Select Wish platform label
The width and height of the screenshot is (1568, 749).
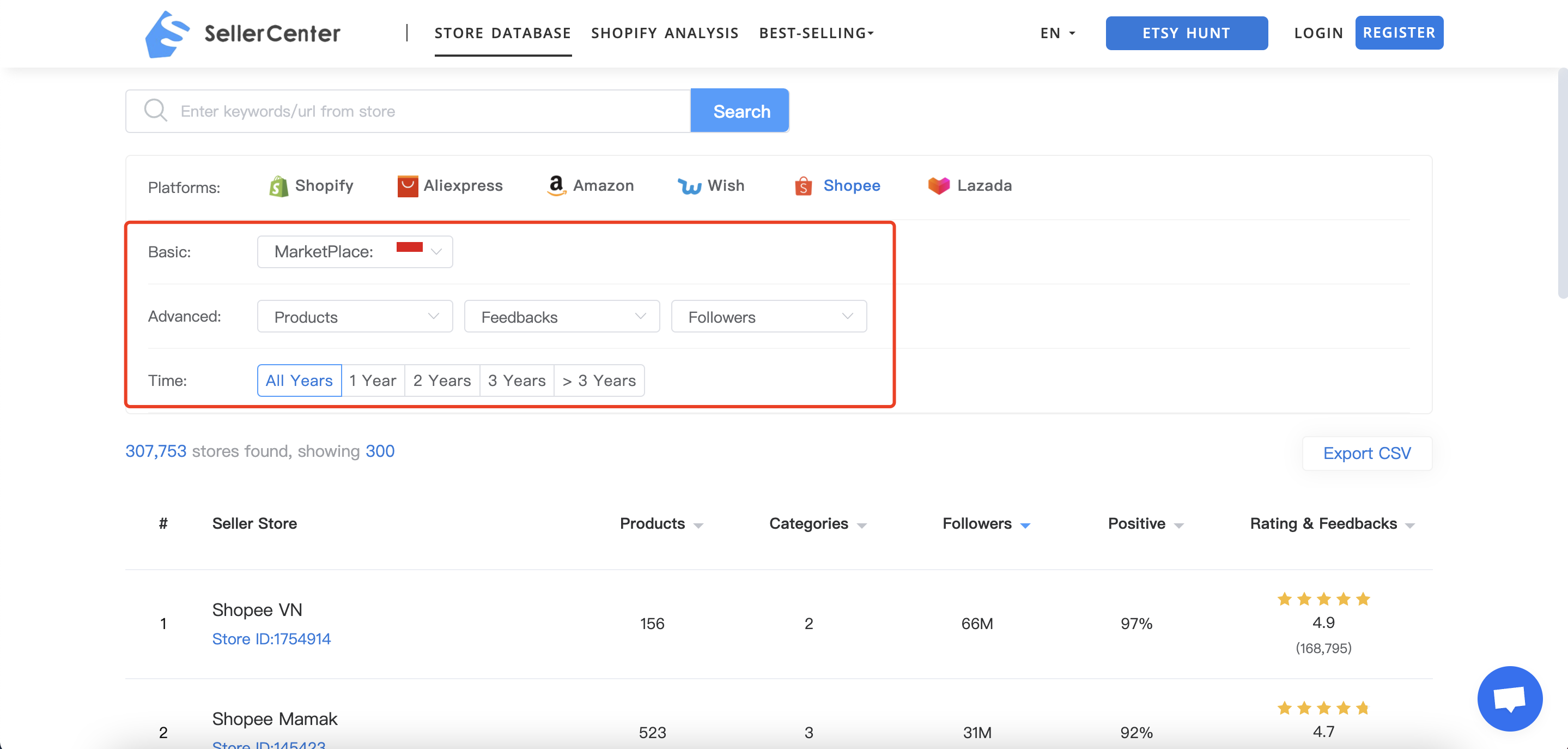(726, 186)
